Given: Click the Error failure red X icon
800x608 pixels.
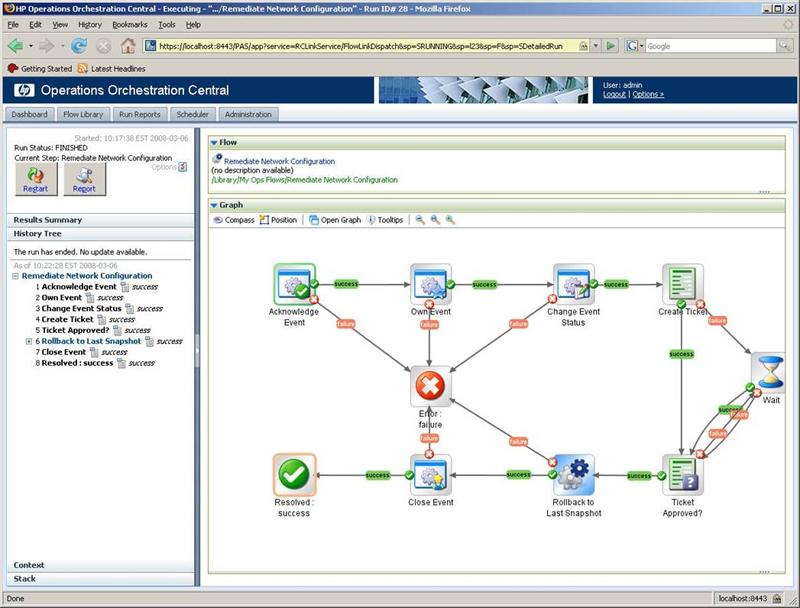Looking at the screenshot, I should coord(431,386).
